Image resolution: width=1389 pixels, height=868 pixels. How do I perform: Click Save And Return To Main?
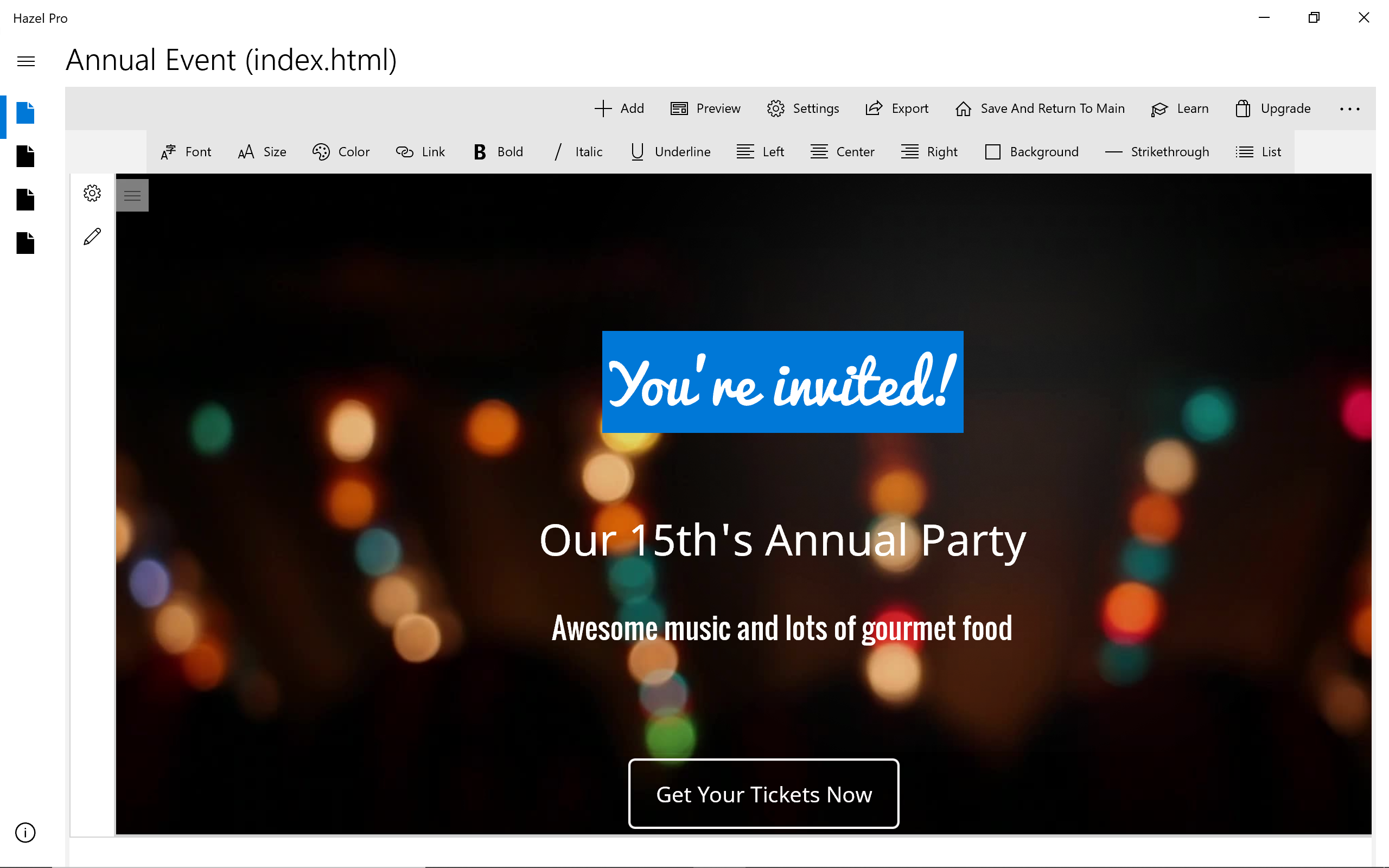[x=1040, y=108]
